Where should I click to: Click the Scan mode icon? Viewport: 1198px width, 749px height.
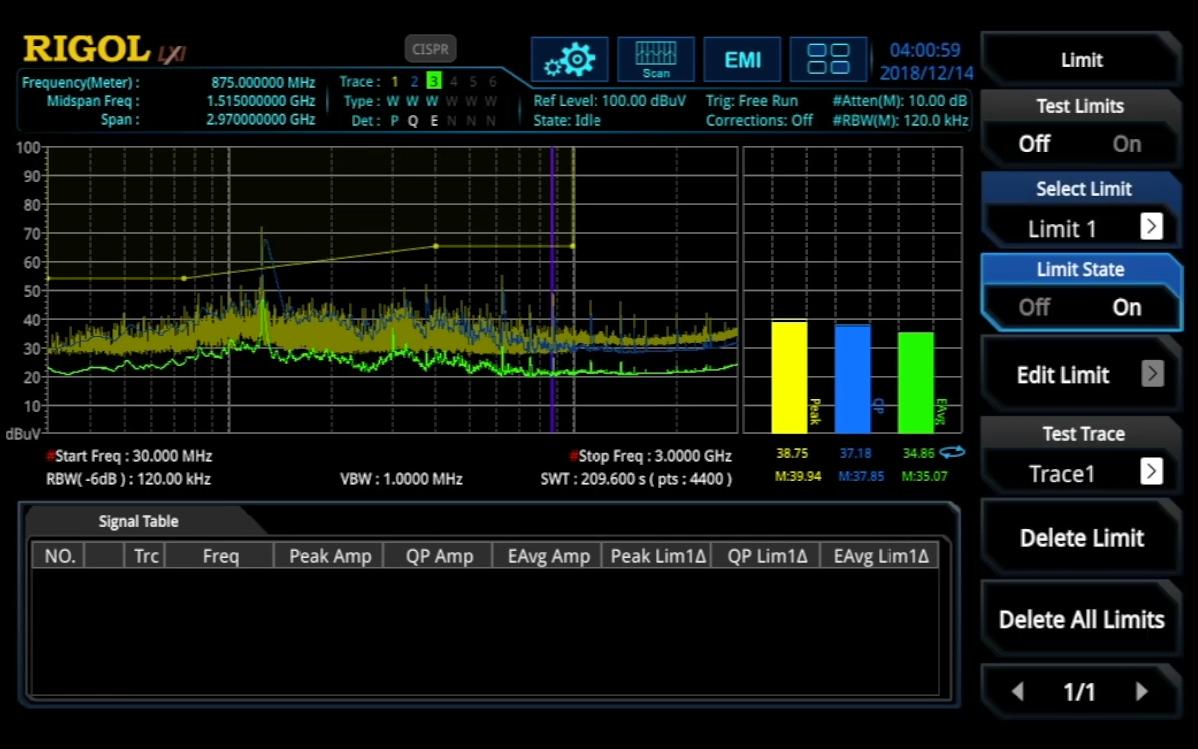pyautogui.click(x=656, y=59)
